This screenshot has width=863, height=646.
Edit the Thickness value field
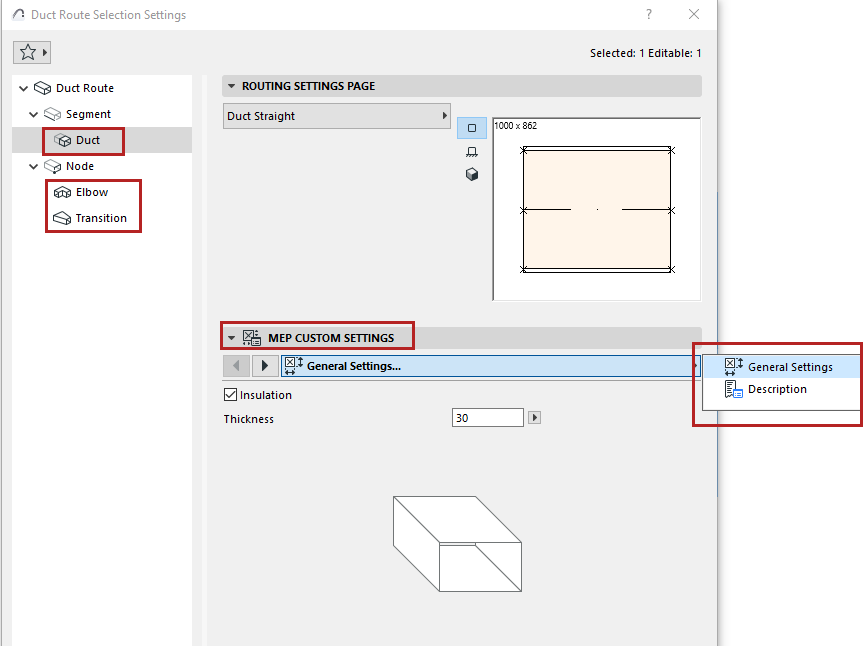tap(487, 417)
